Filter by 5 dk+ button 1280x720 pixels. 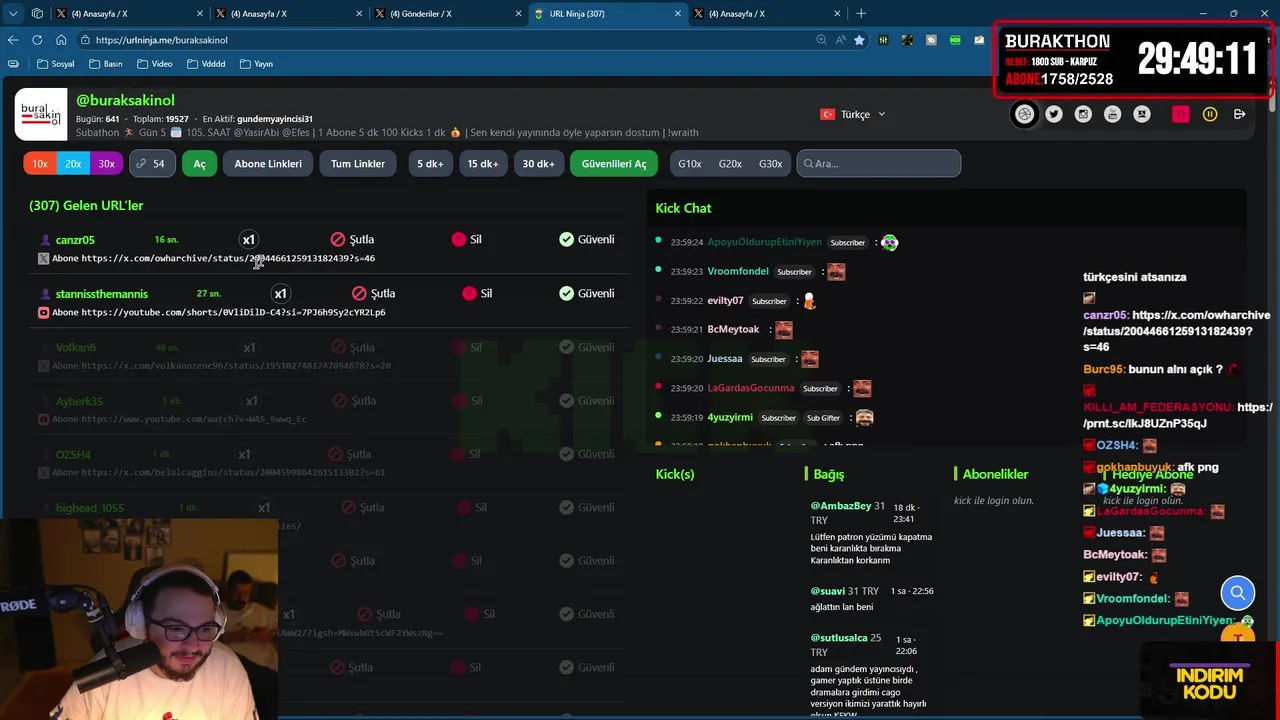point(431,164)
